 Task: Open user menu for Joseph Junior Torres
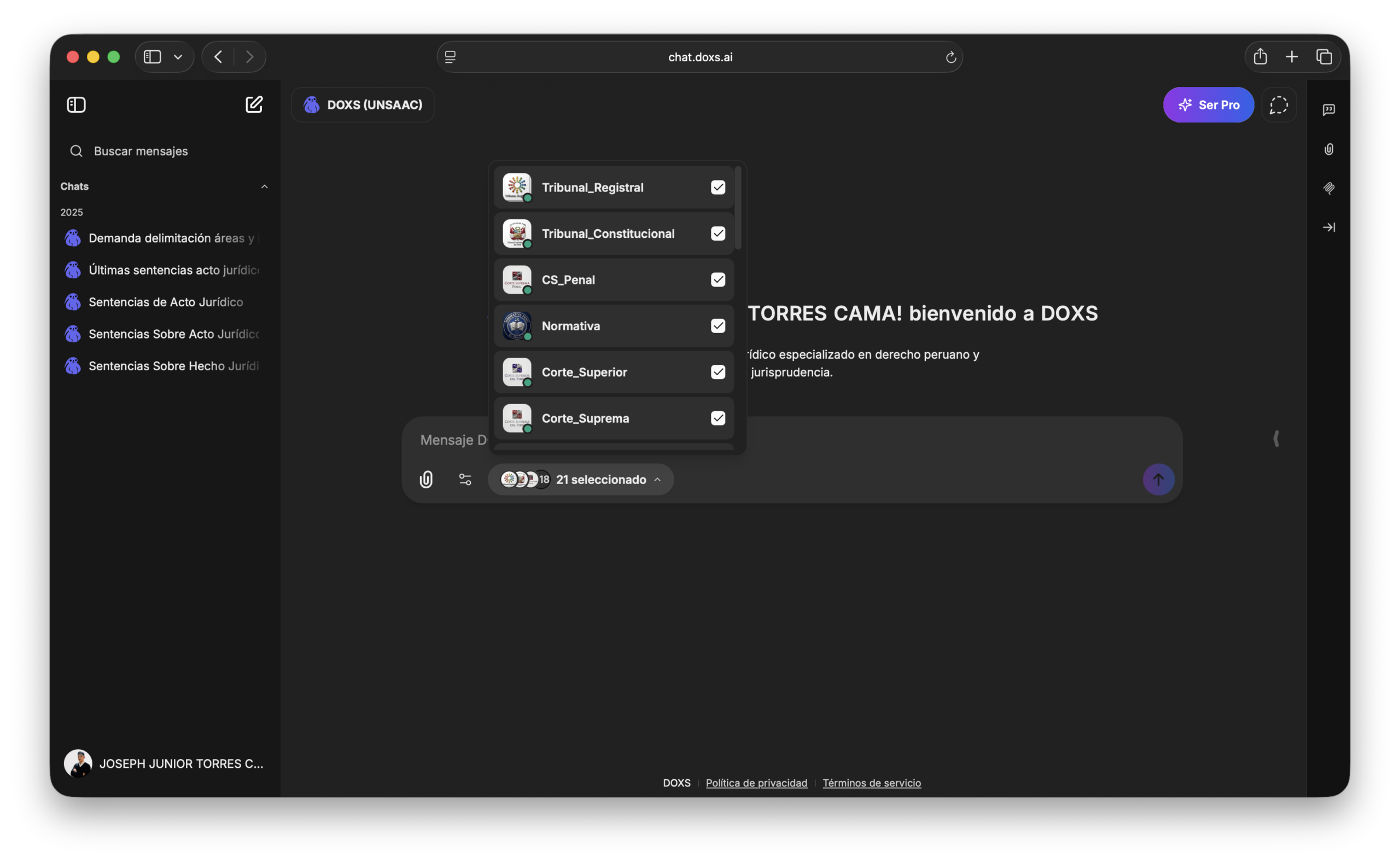(x=165, y=763)
